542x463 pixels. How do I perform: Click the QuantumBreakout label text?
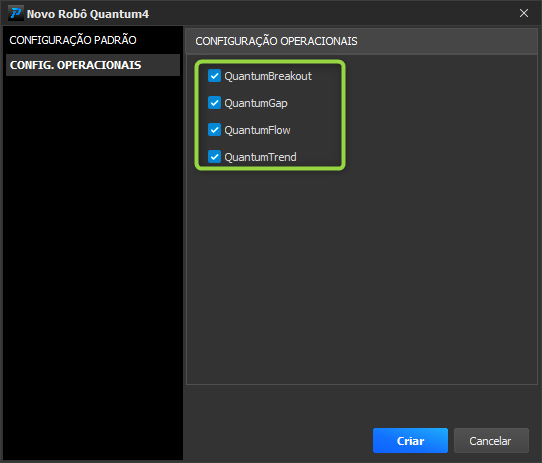(x=268, y=76)
